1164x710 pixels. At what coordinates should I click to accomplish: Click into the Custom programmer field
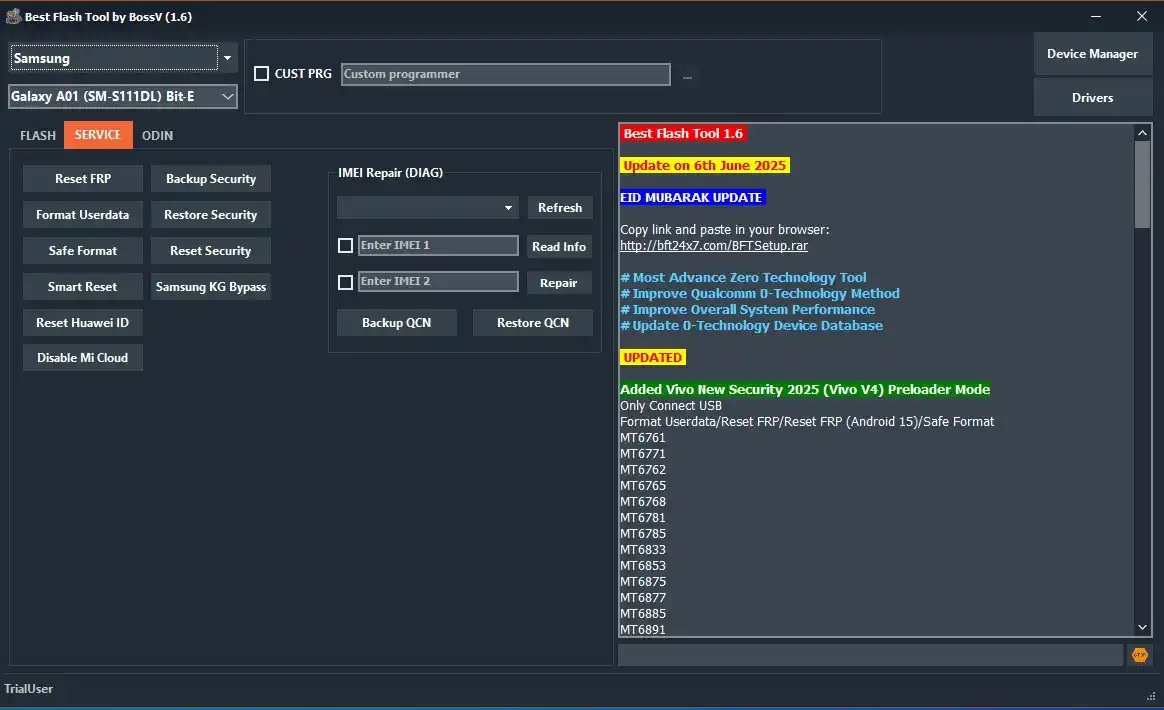click(x=506, y=74)
